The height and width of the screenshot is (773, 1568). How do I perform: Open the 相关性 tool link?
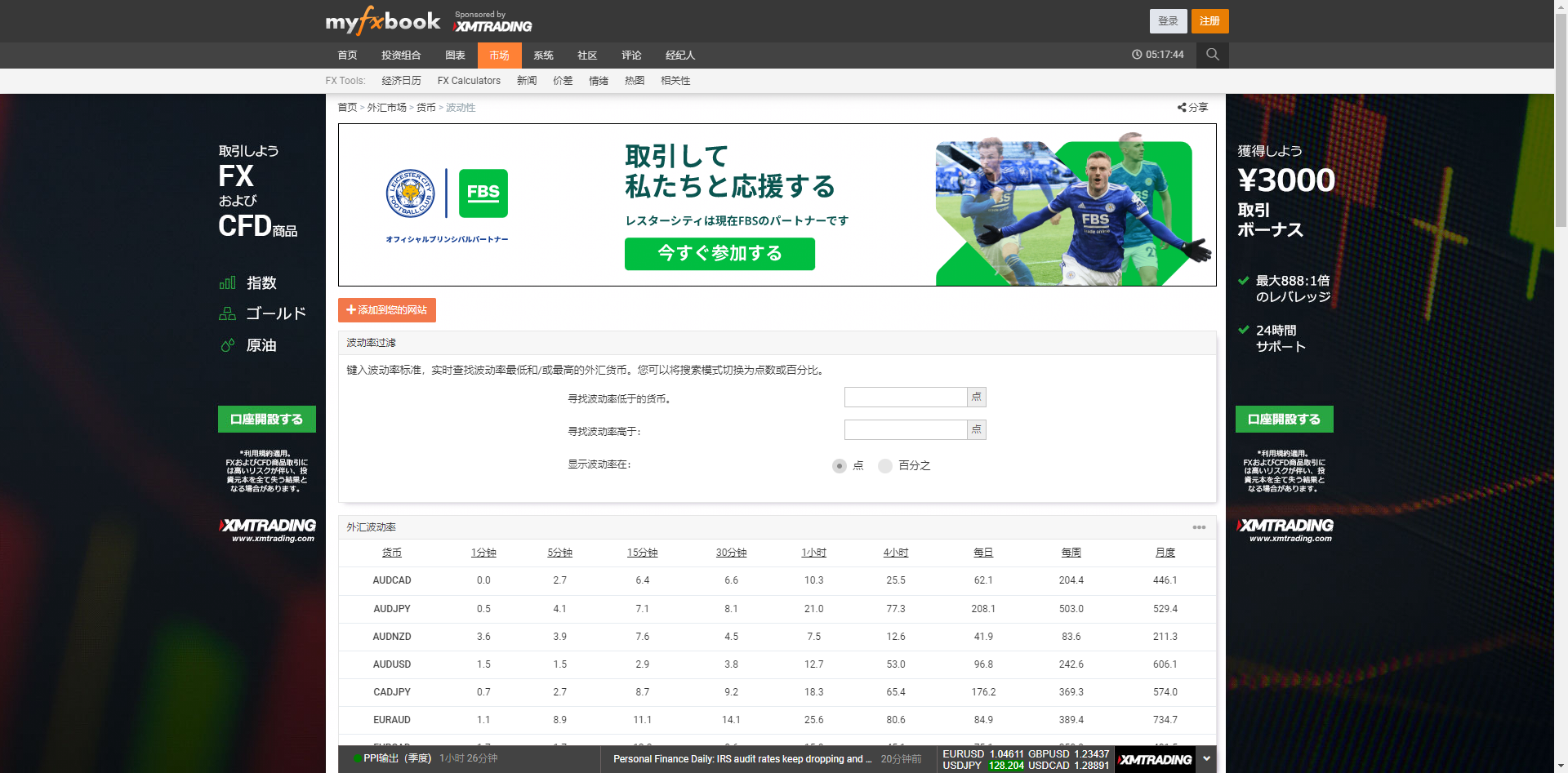click(675, 81)
